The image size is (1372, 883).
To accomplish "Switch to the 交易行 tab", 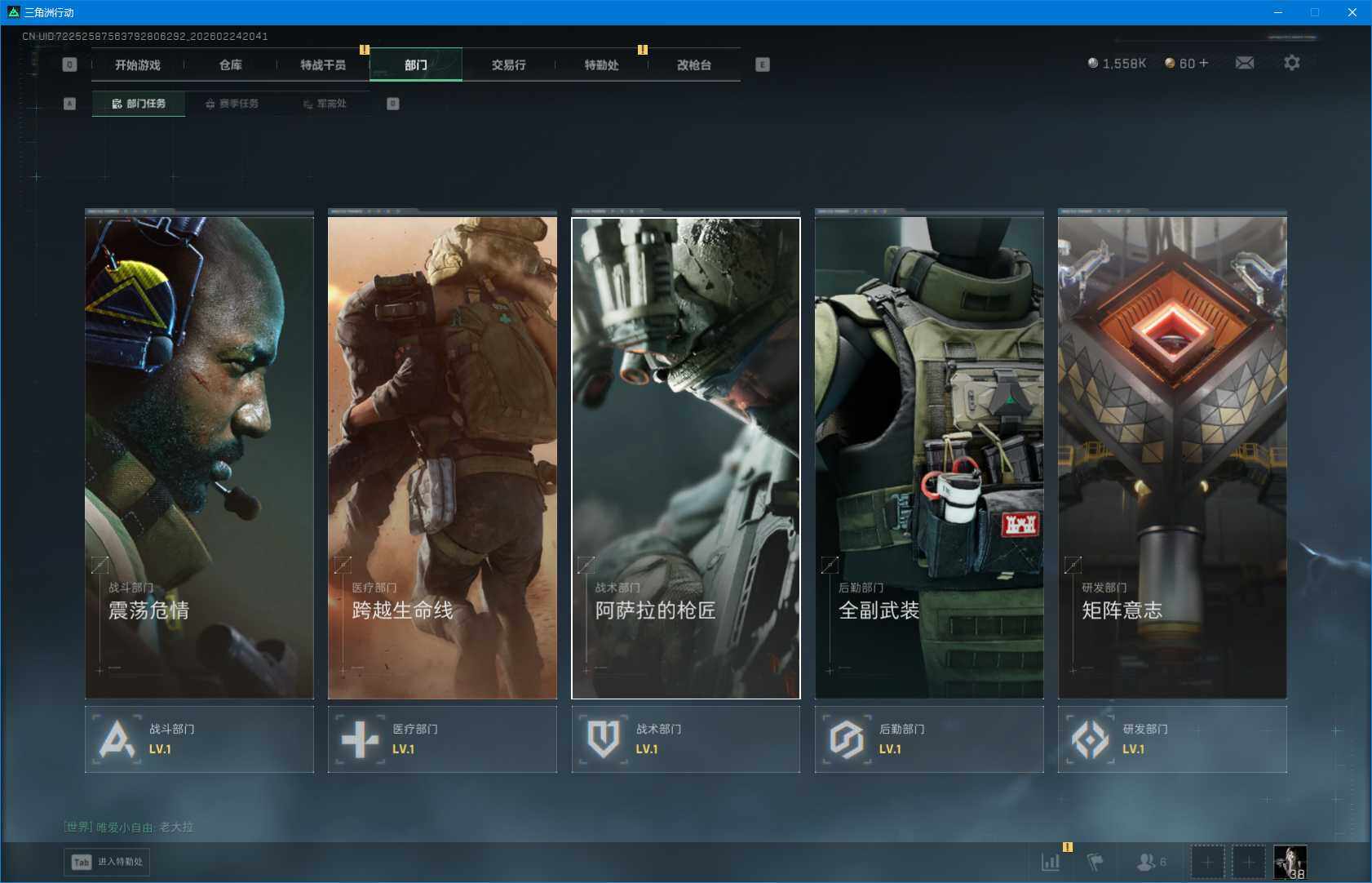I will point(508,64).
